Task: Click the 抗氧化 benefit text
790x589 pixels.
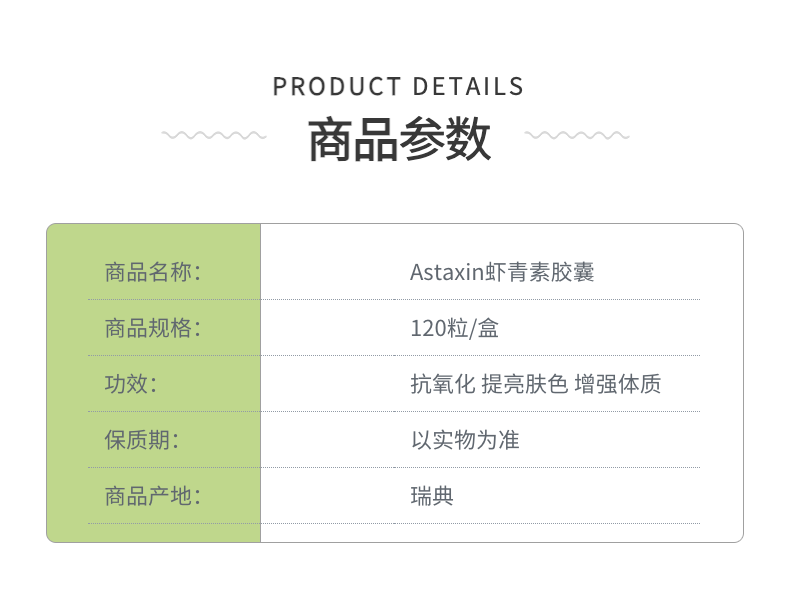Action: (x=442, y=384)
